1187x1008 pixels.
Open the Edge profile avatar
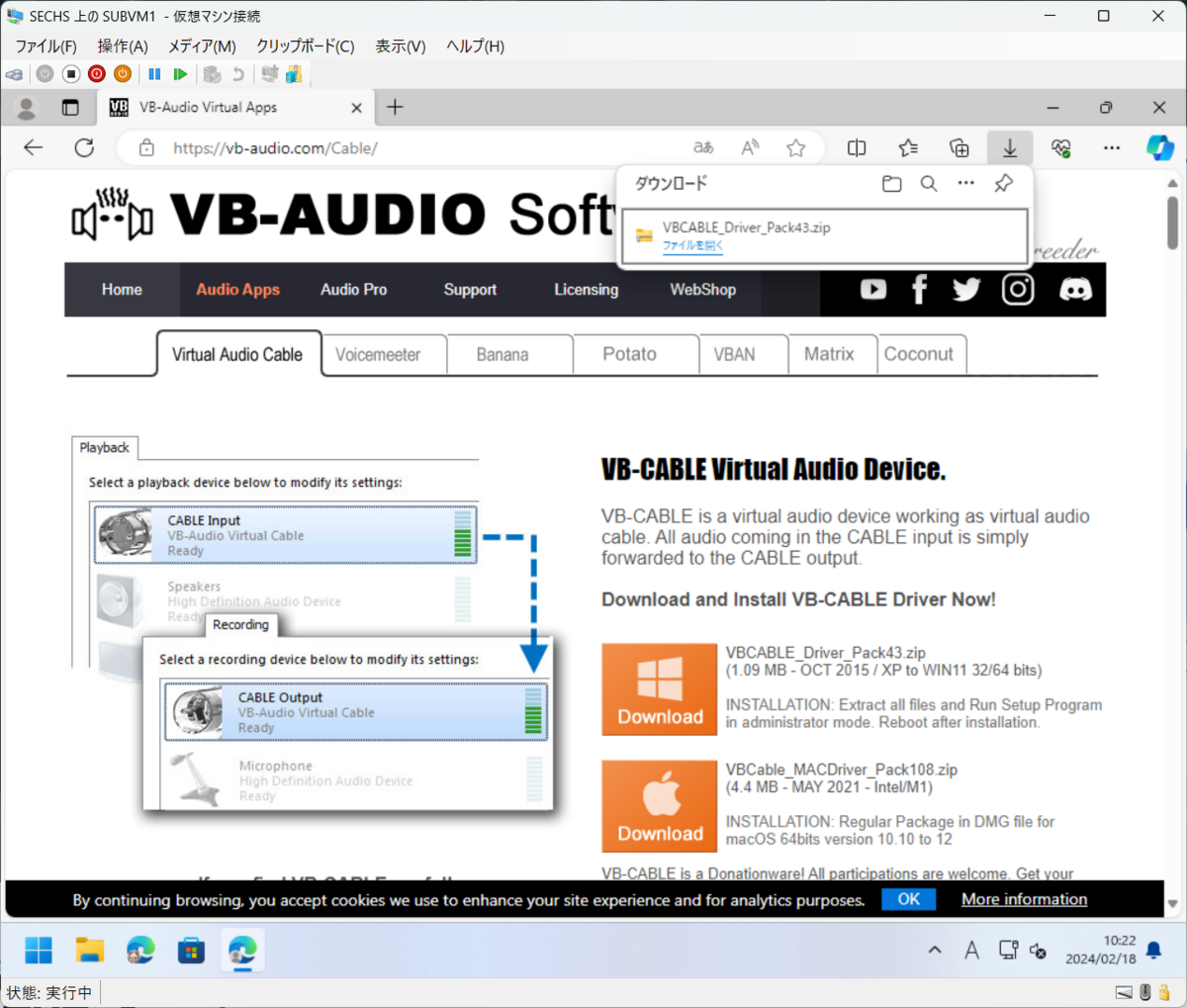click(x=27, y=108)
